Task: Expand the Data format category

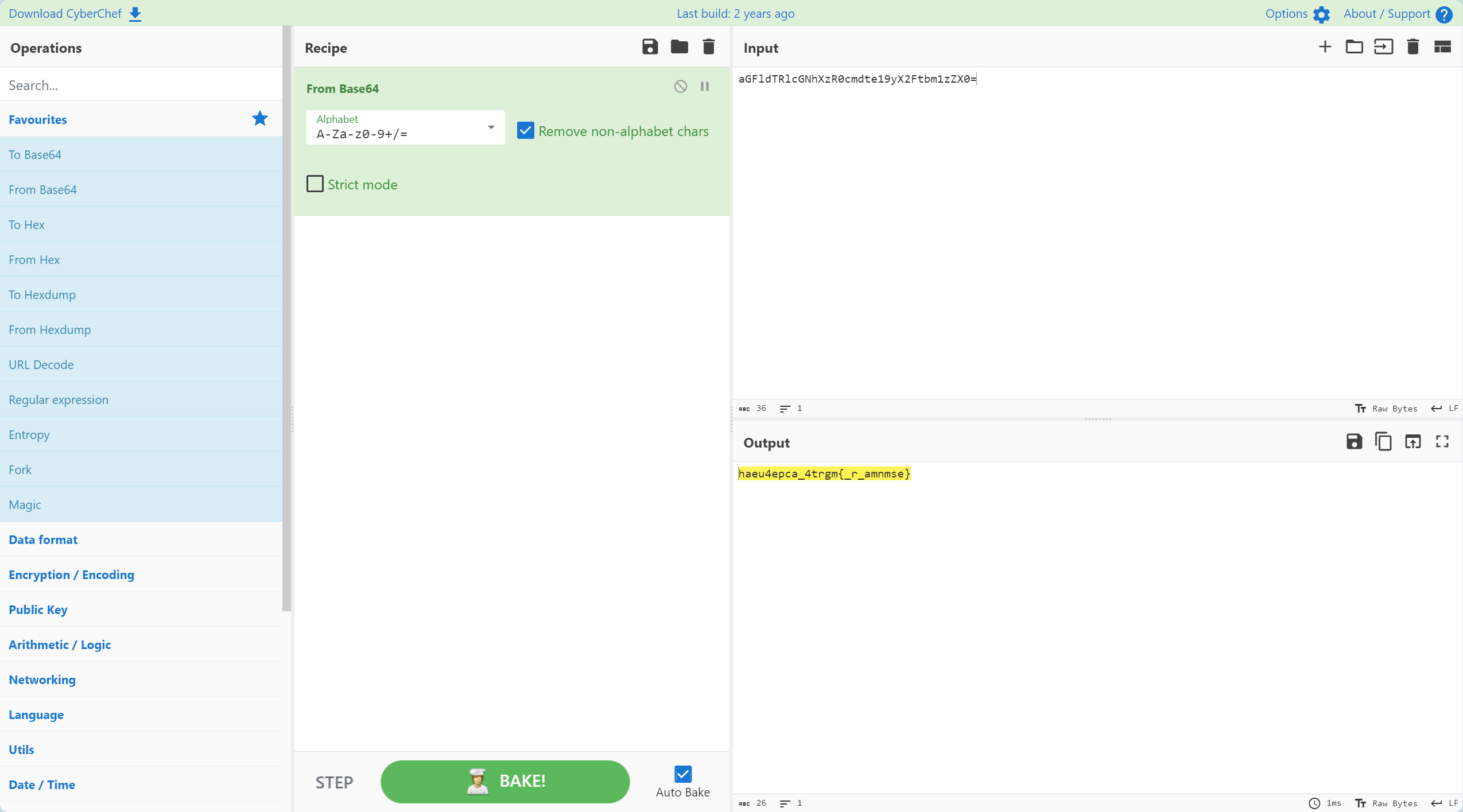Action: [43, 539]
